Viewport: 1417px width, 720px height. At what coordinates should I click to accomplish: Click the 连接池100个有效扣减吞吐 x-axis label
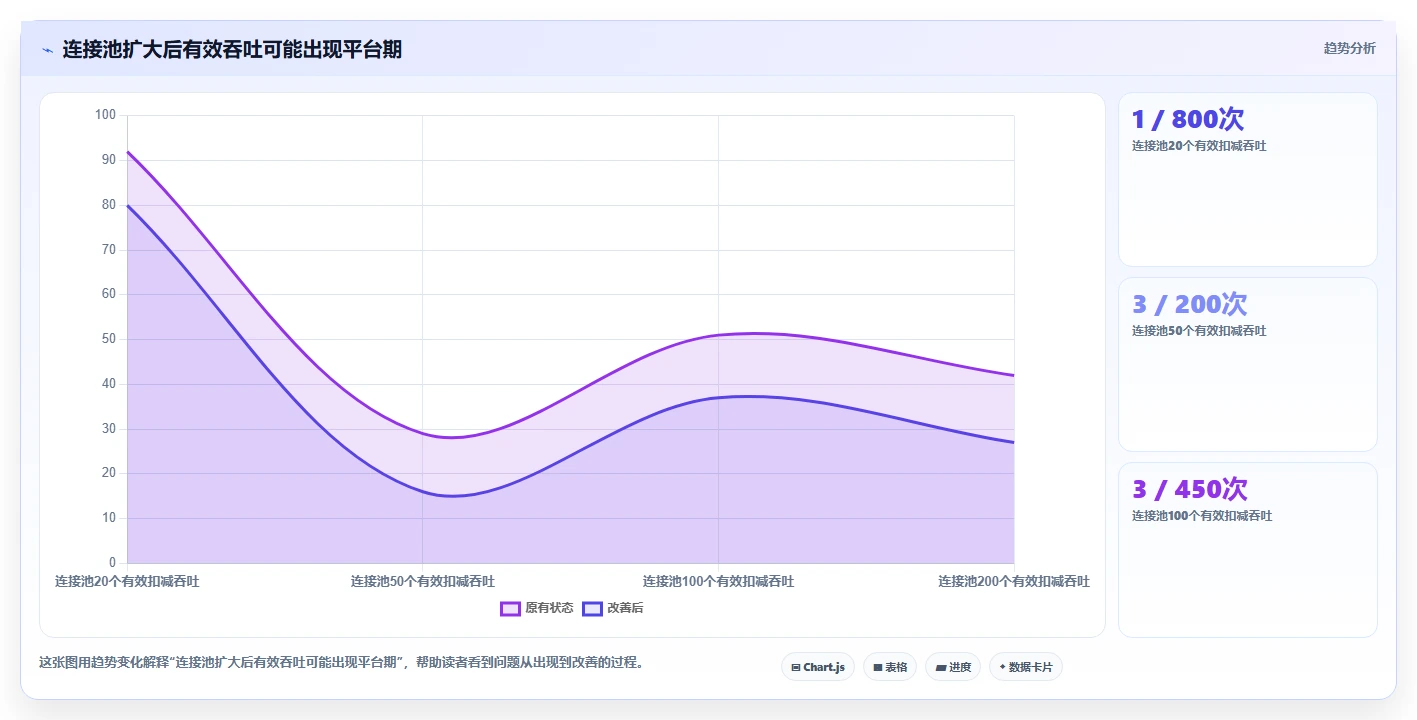718,581
